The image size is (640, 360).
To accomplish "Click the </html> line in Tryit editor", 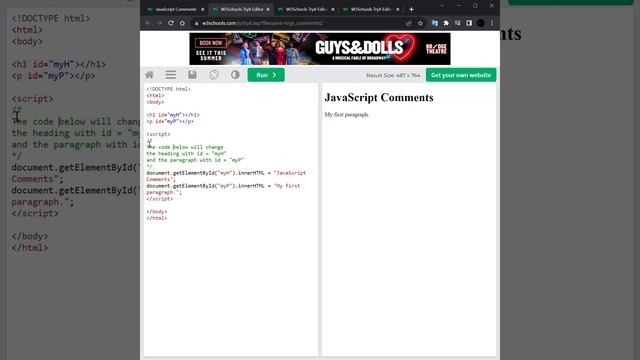I will pyautogui.click(x=157, y=218).
